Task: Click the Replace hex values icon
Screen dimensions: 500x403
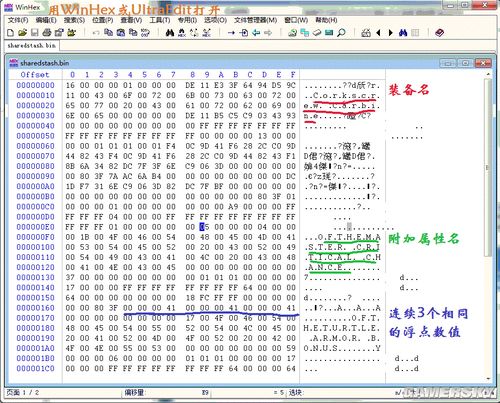Action: point(207,33)
